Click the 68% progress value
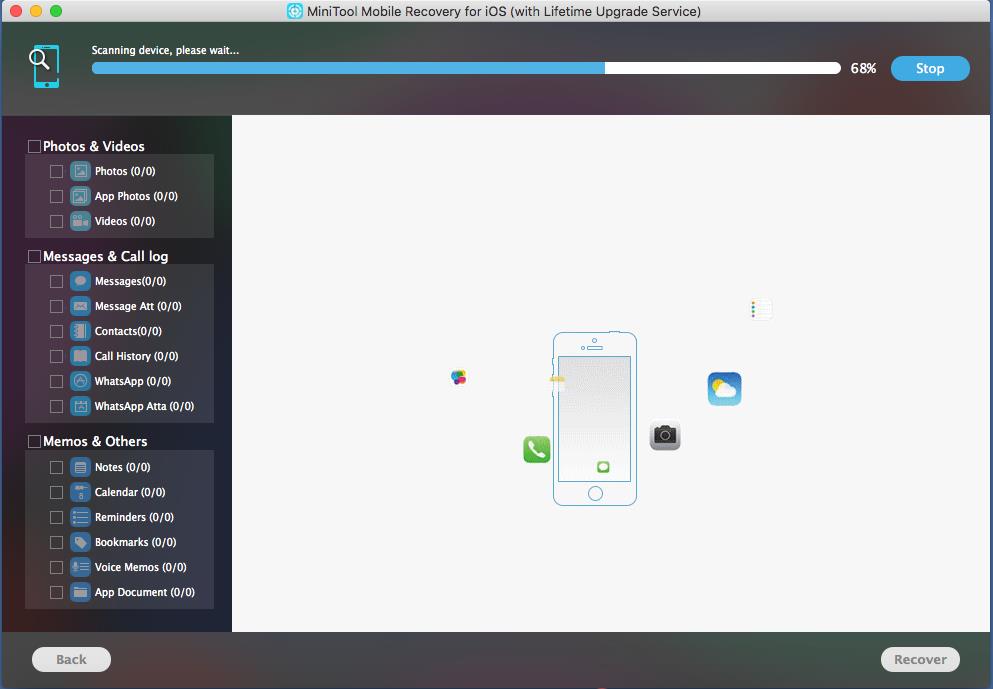Image resolution: width=993 pixels, height=689 pixels. (863, 68)
